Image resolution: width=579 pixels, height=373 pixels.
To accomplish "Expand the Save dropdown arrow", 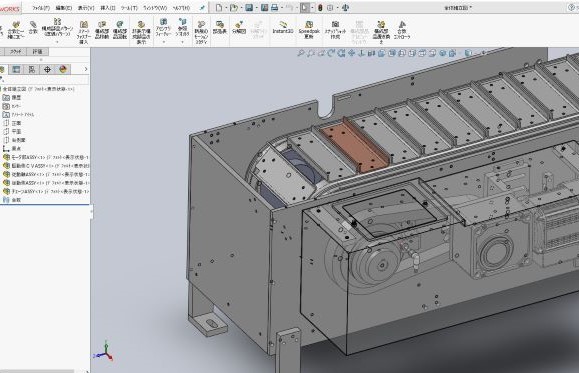I will (256, 8).
